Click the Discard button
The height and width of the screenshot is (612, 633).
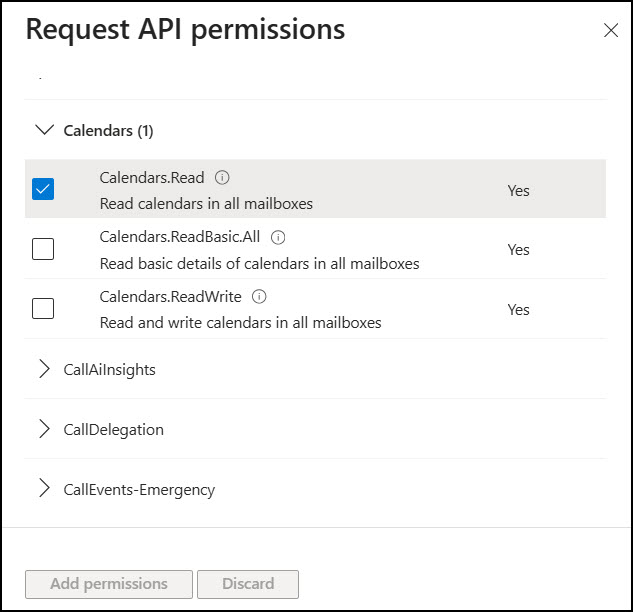tap(247, 584)
